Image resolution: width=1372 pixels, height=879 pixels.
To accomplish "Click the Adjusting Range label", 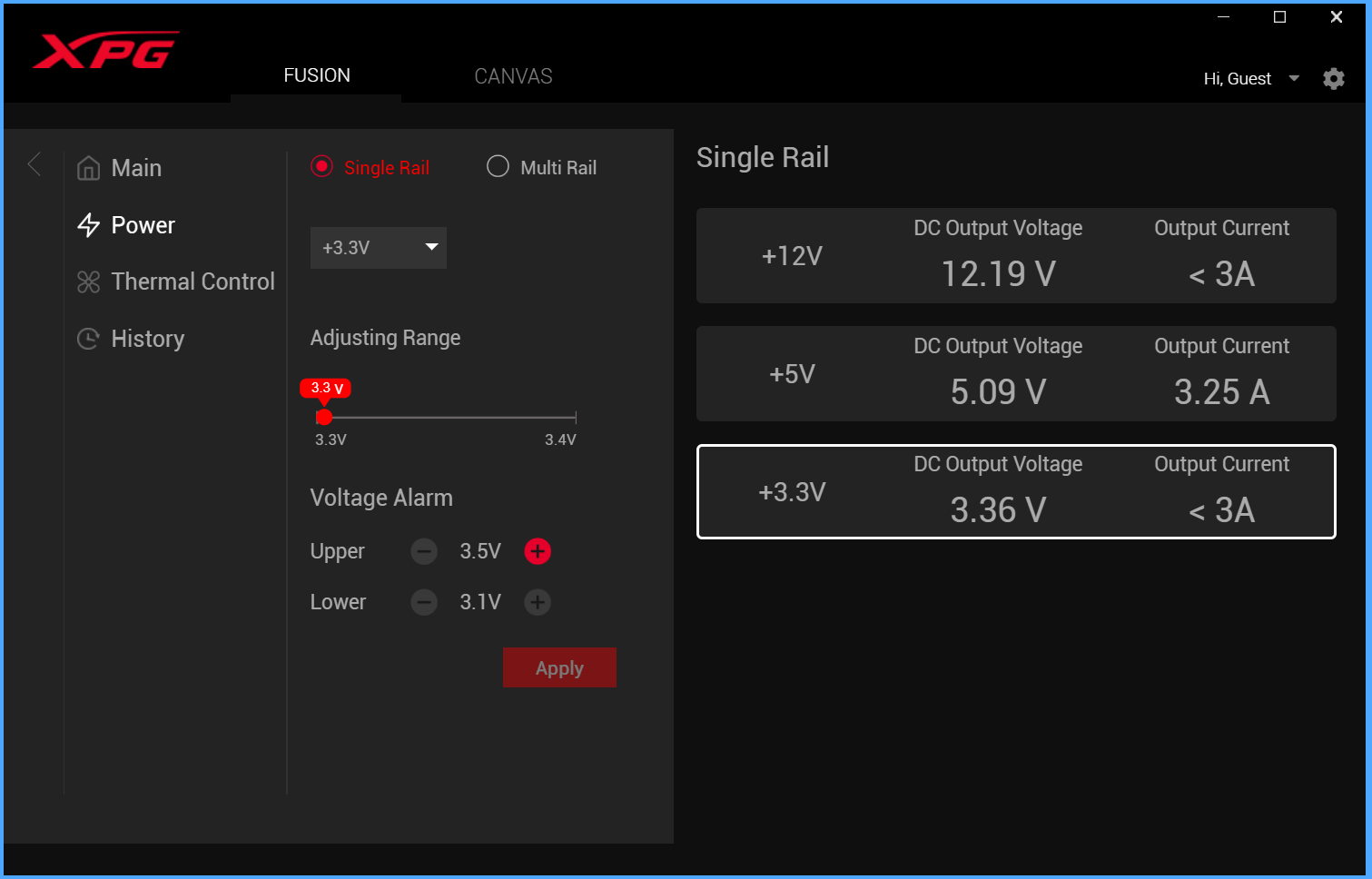I will (x=385, y=338).
